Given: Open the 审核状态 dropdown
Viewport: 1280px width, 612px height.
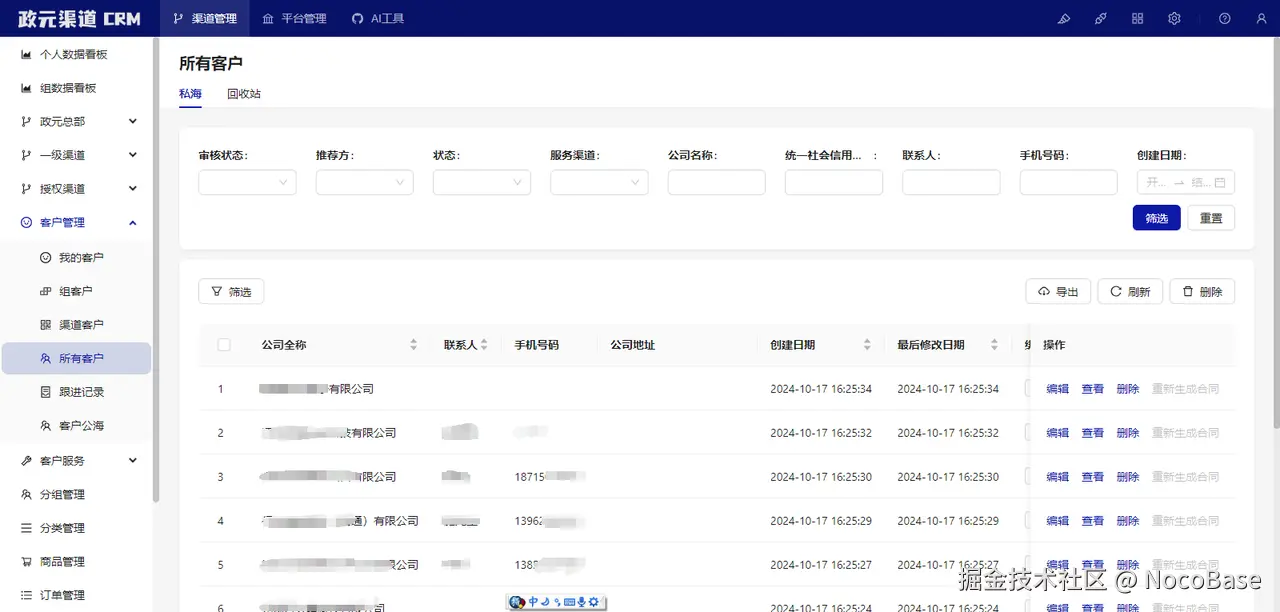Looking at the screenshot, I should click(247, 182).
